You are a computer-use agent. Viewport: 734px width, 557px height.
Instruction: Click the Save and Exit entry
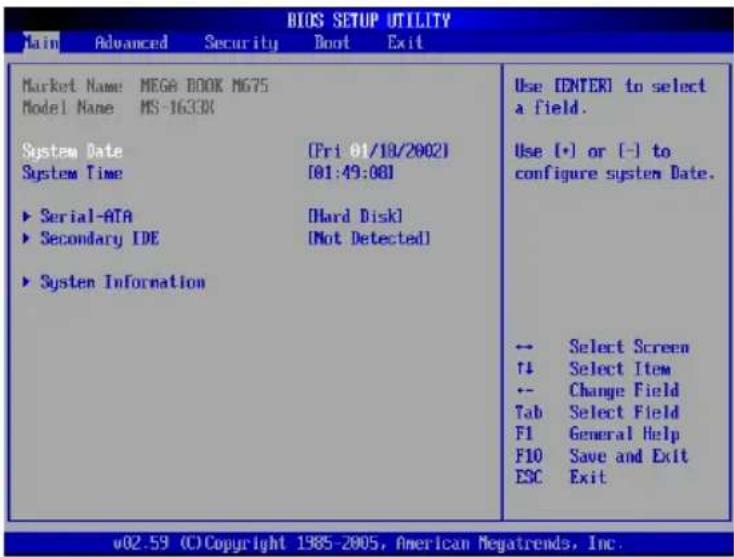629,456
